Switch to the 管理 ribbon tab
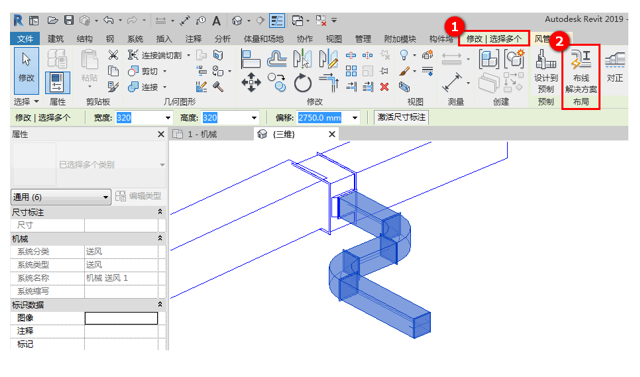640x377 pixels. pyautogui.click(x=363, y=39)
